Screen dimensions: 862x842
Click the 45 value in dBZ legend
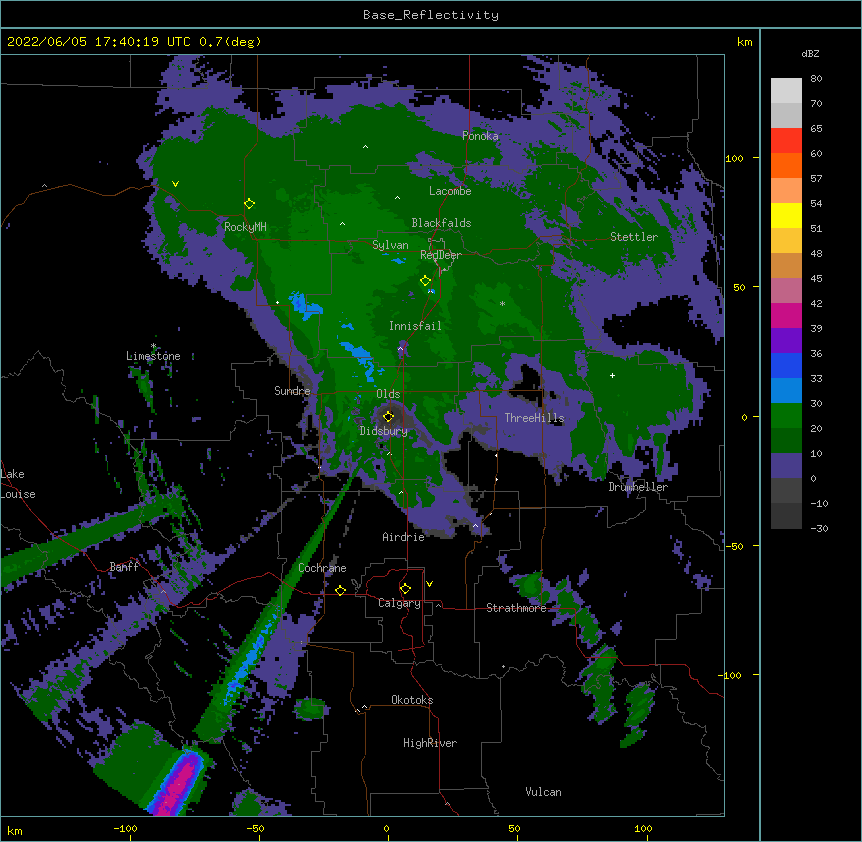pyautogui.click(x=816, y=279)
